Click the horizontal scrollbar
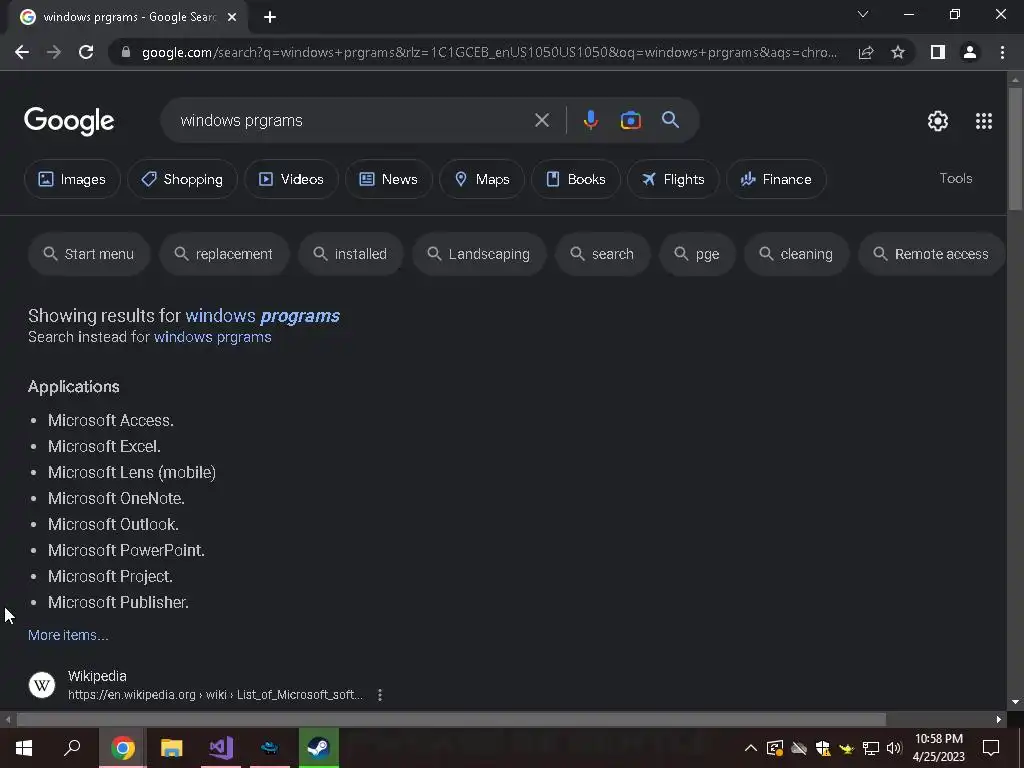 click(x=451, y=720)
